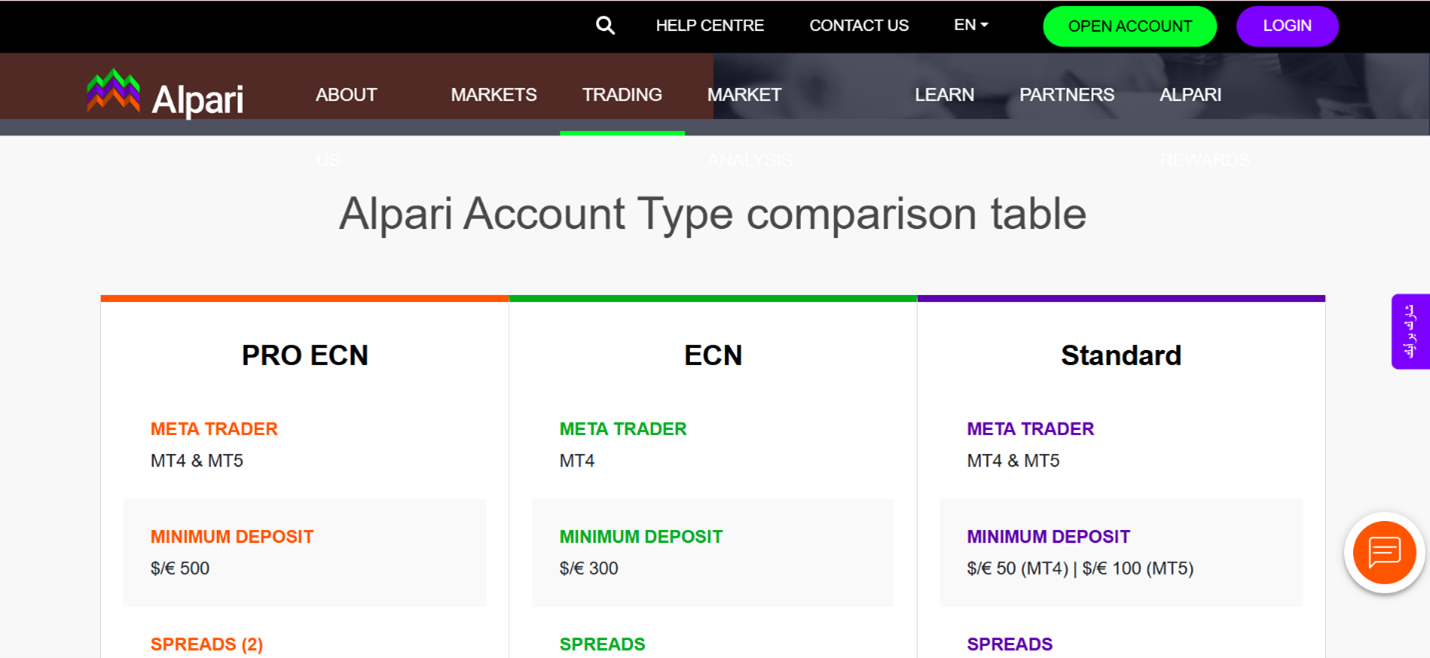Click the '$/€ 500' deposit value

180,569
